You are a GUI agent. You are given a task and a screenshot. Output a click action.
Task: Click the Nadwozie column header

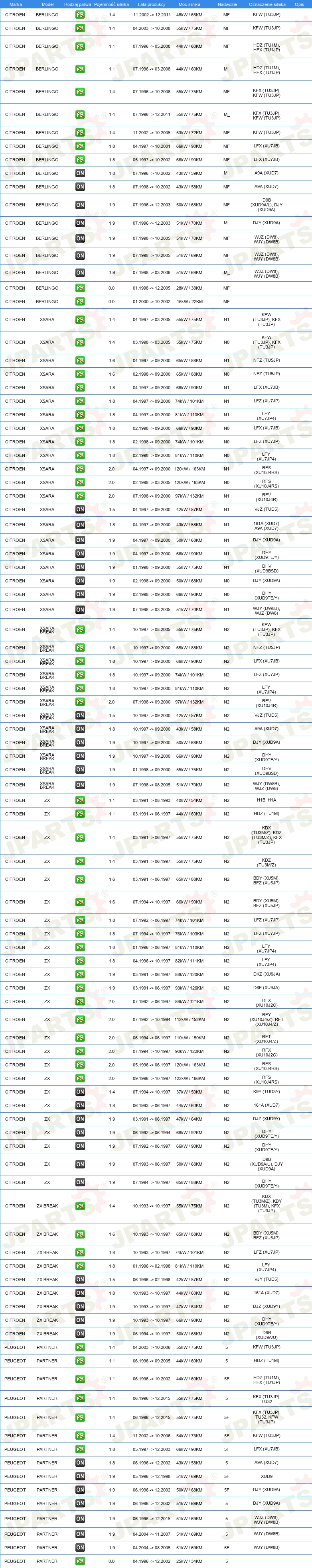pos(227,4)
